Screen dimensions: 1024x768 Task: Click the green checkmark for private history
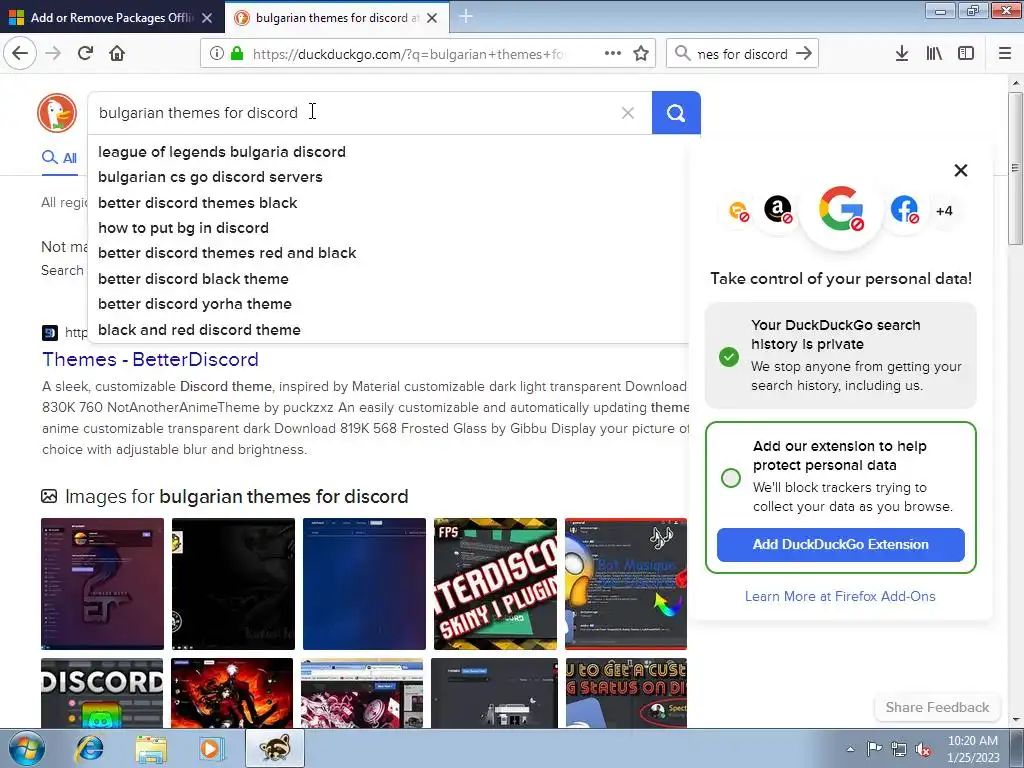[x=729, y=357]
